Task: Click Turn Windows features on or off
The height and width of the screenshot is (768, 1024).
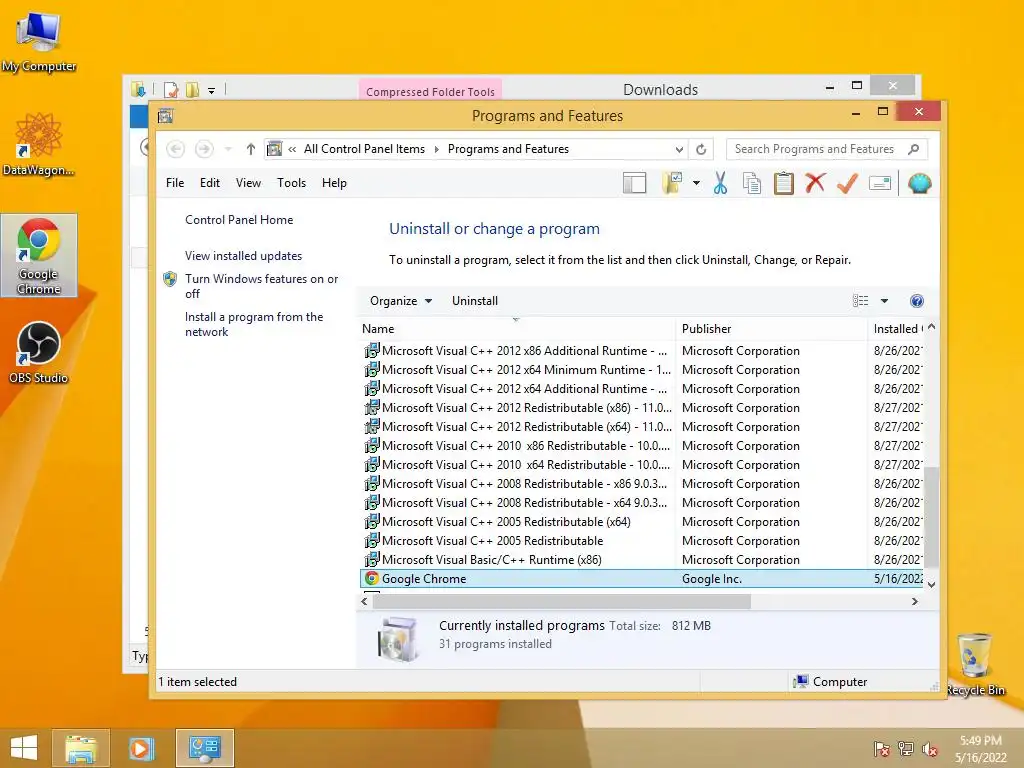Action: [261, 286]
